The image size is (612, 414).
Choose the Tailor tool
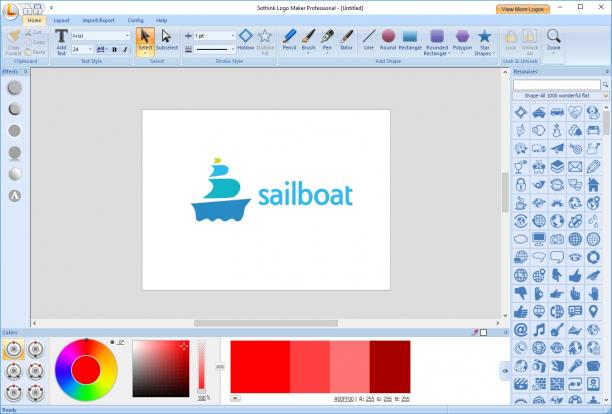[346, 40]
